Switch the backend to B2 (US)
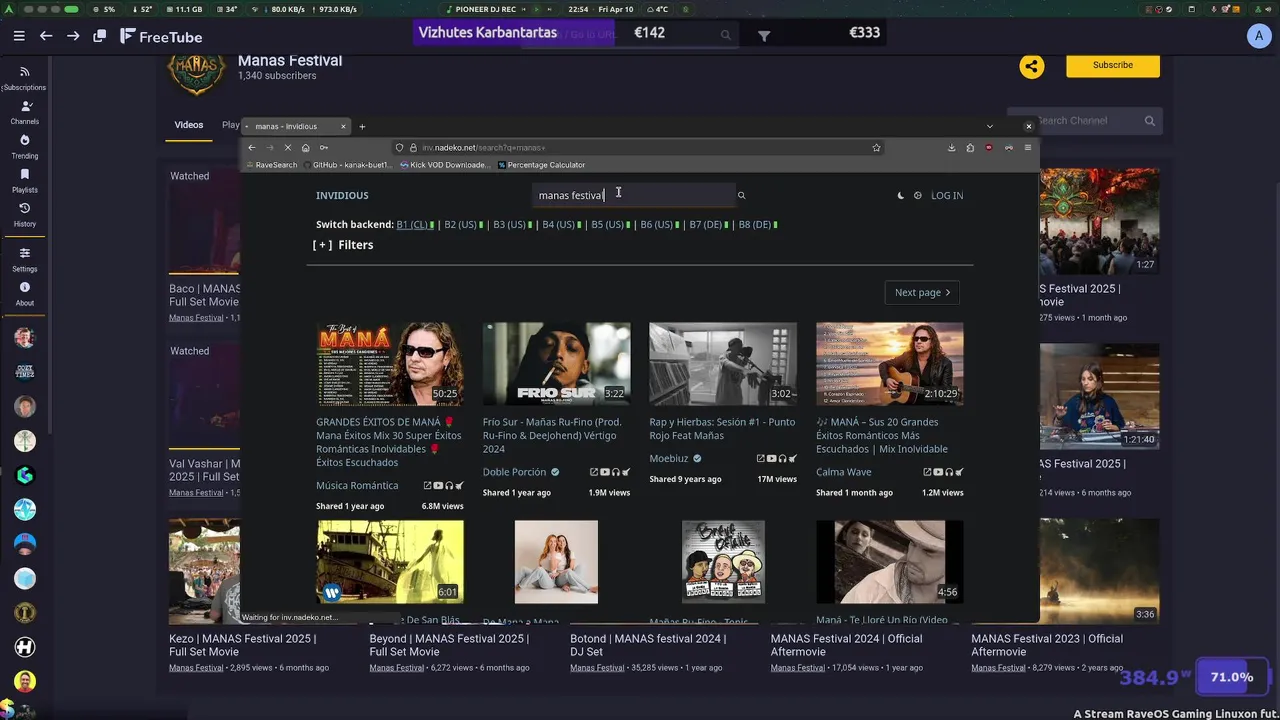 tap(461, 225)
